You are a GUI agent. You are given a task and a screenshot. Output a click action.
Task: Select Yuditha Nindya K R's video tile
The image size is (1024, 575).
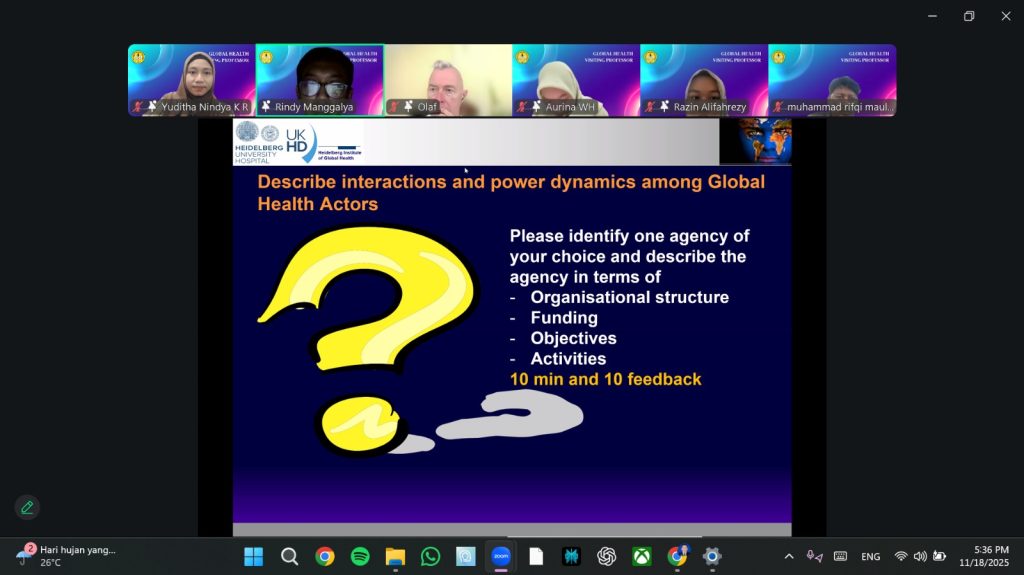pyautogui.click(x=192, y=80)
